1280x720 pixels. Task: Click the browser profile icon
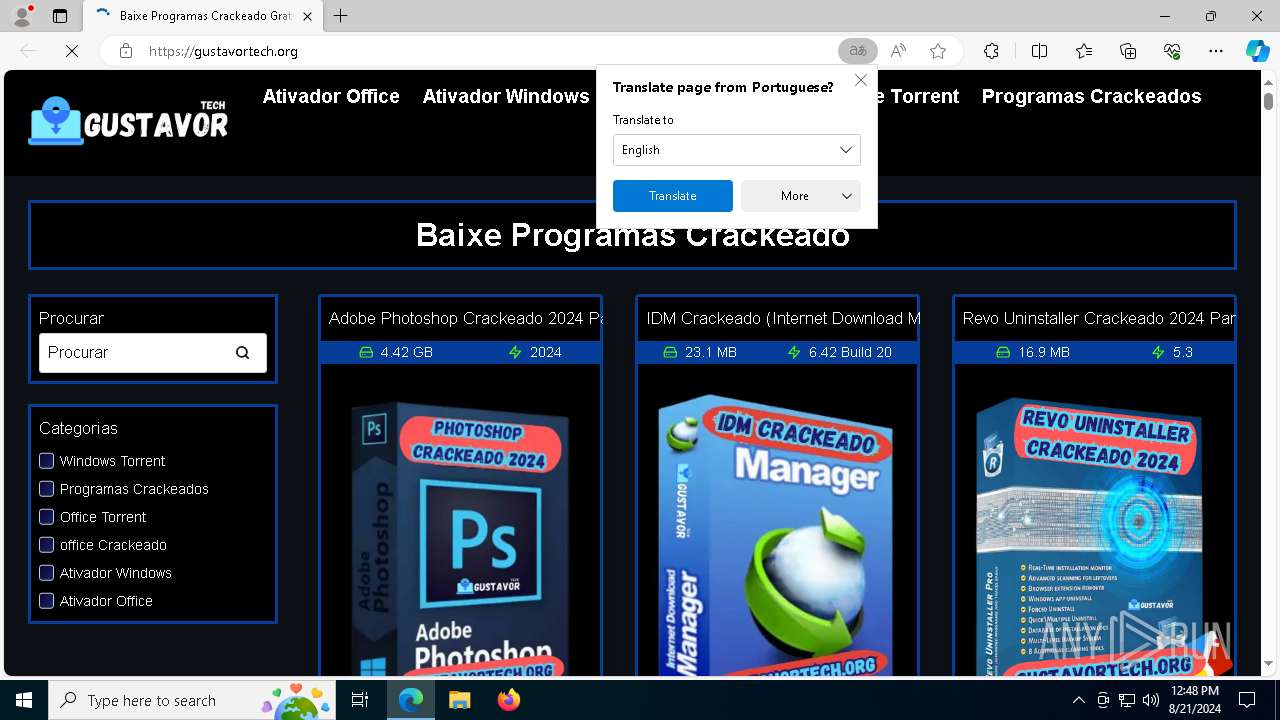pos(22,16)
